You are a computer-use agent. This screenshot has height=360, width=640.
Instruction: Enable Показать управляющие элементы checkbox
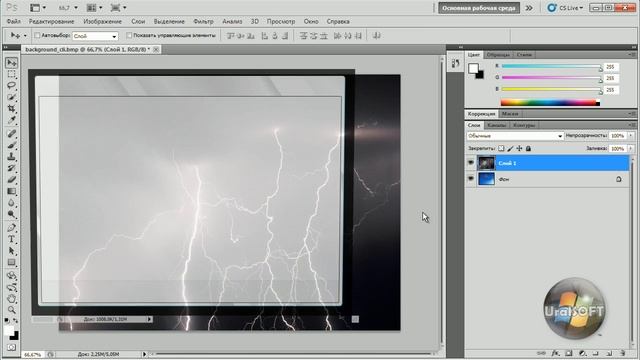pos(129,36)
